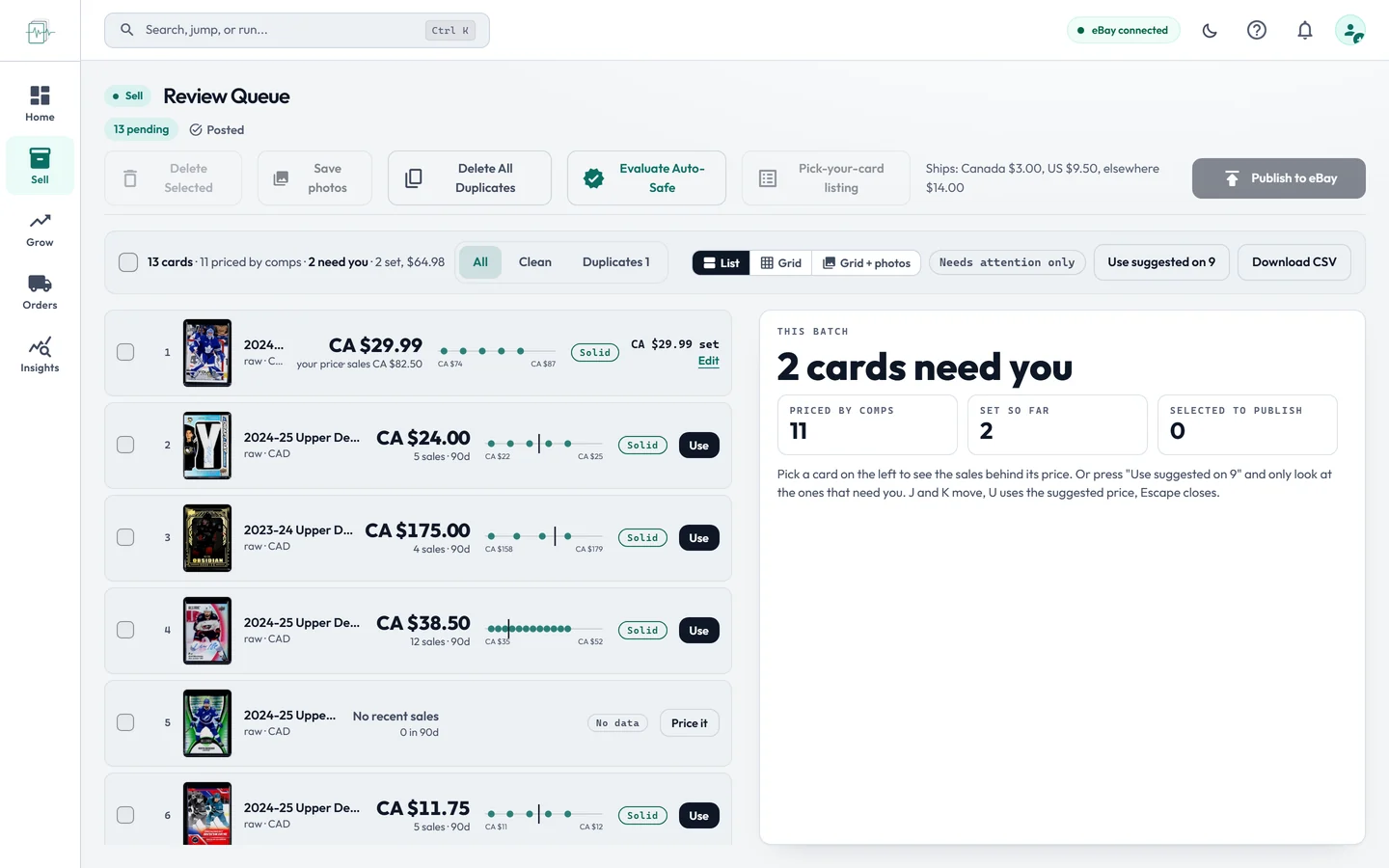Check the checkbox for card row 6
The image size is (1389, 868).
click(x=125, y=815)
